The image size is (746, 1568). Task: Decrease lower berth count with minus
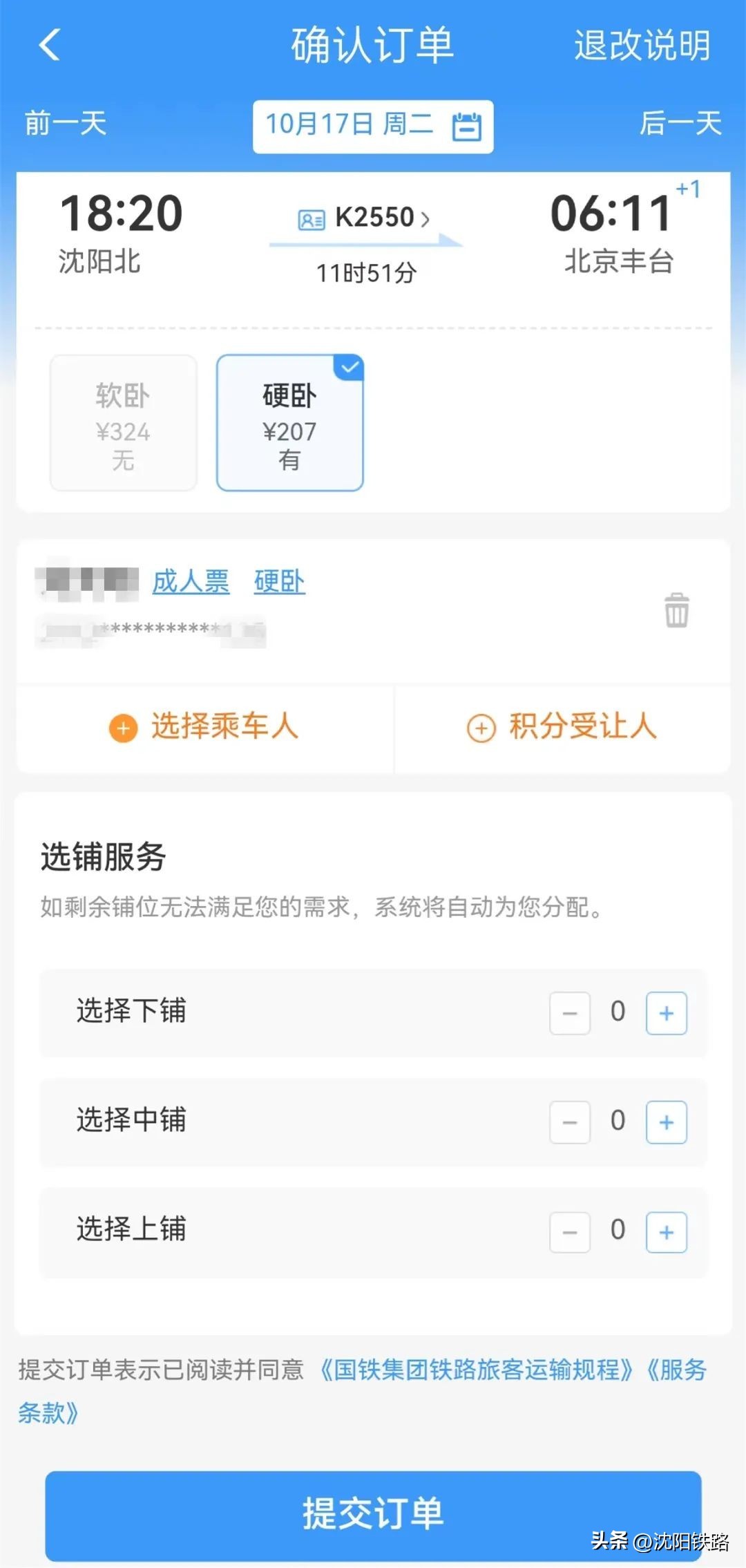click(570, 1013)
